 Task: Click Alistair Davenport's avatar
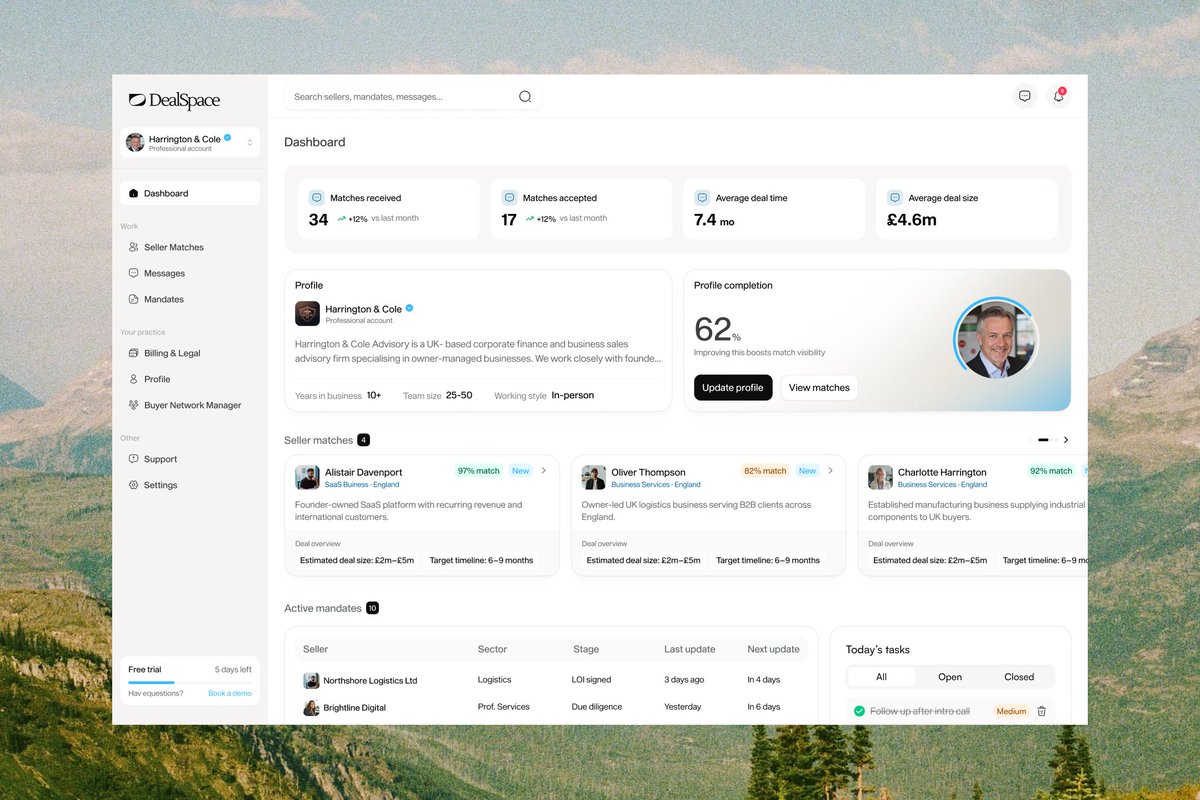pyautogui.click(x=307, y=477)
